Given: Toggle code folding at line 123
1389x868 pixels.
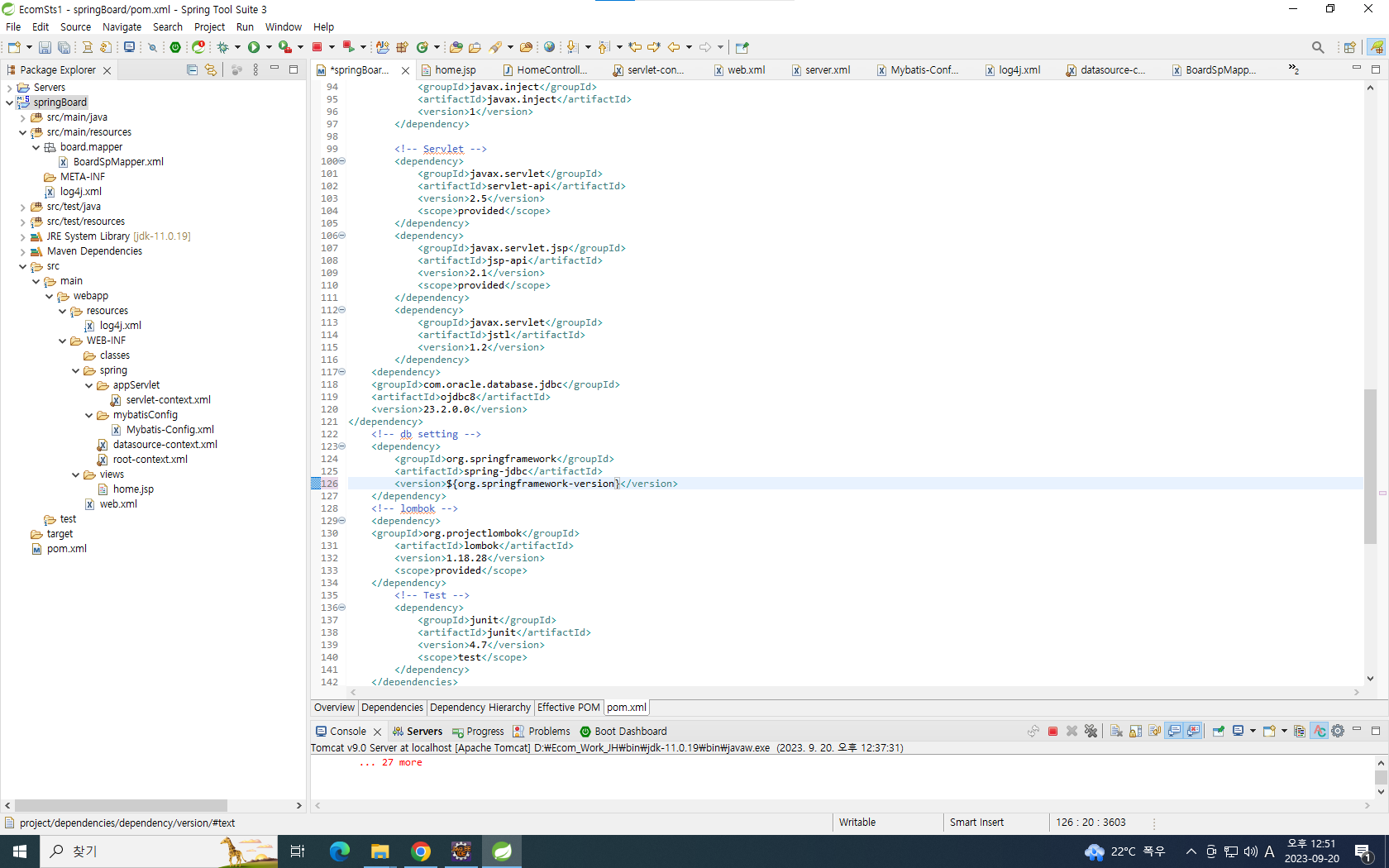Looking at the screenshot, I should point(342,446).
